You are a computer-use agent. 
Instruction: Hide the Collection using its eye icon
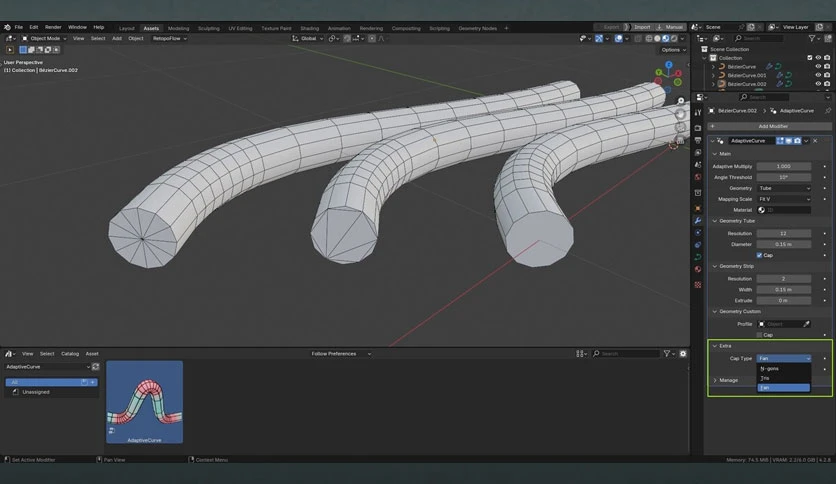[818, 58]
